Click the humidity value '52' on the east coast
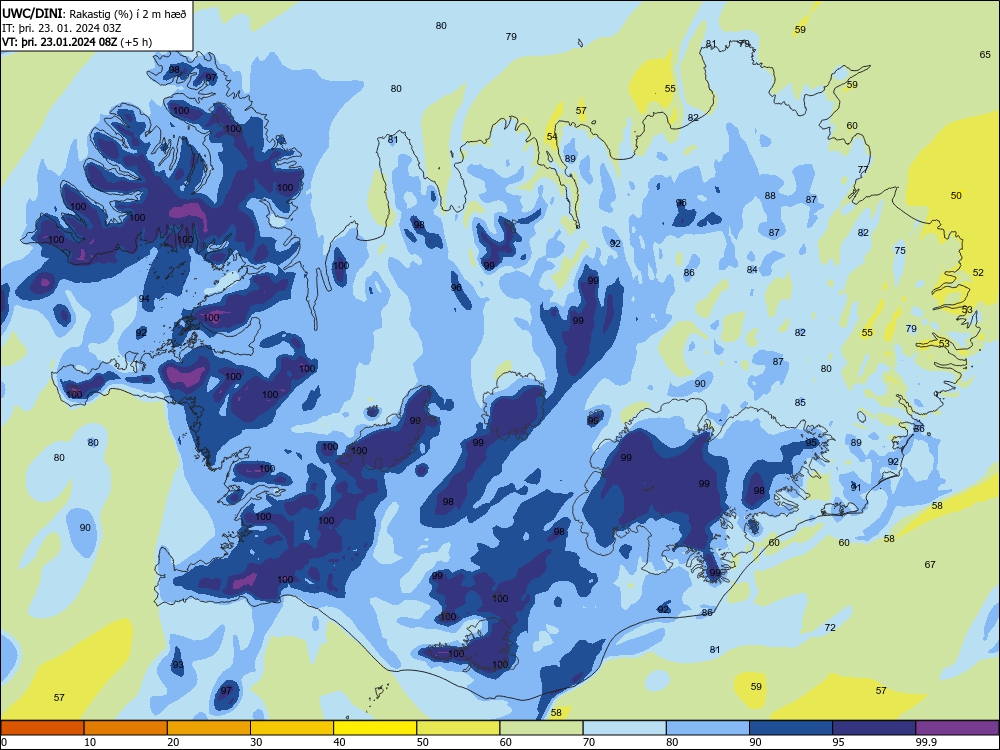This screenshot has height=750, width=1000. (978, 273)
